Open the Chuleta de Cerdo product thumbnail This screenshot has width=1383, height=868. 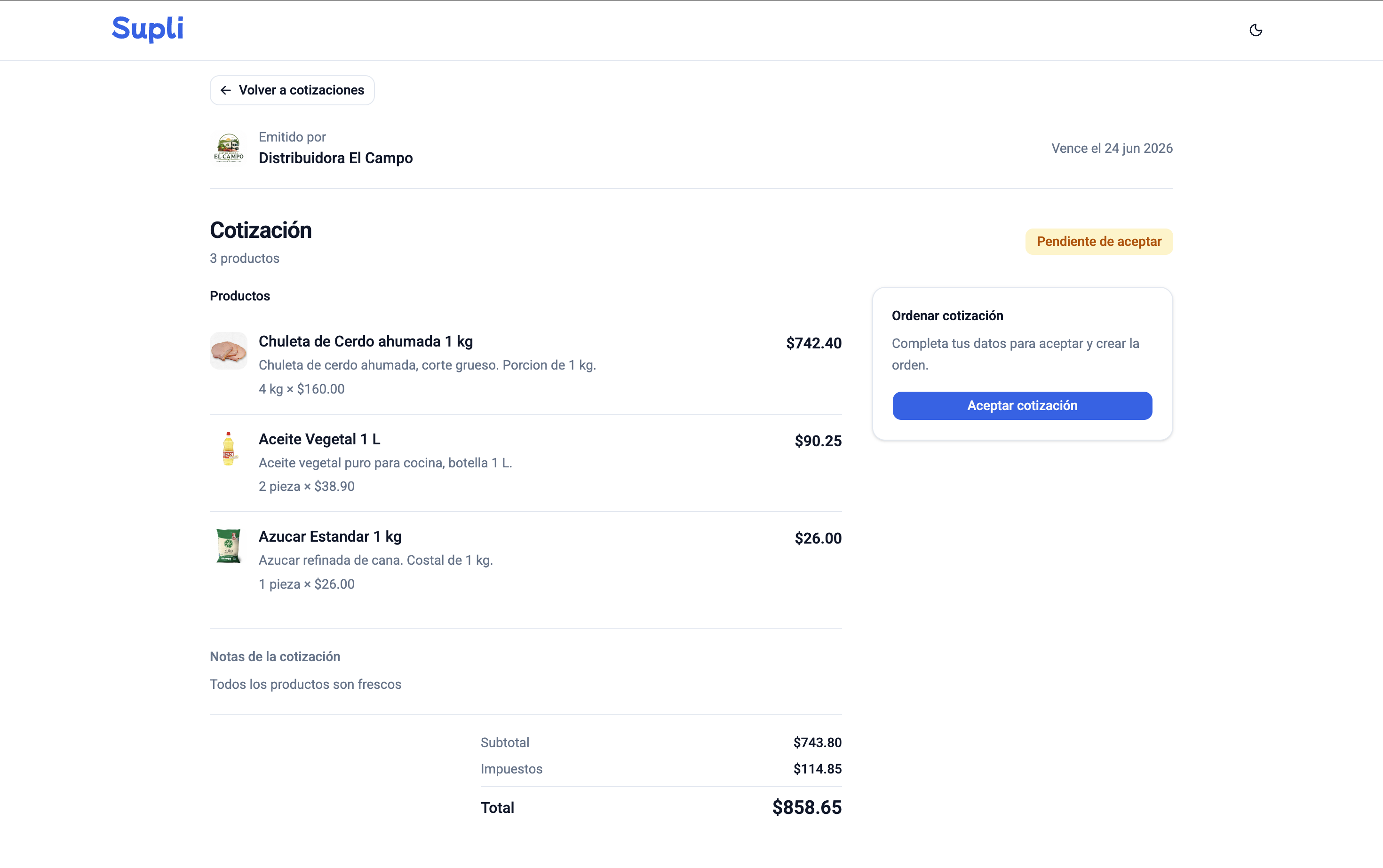click(x=229, y=350)
